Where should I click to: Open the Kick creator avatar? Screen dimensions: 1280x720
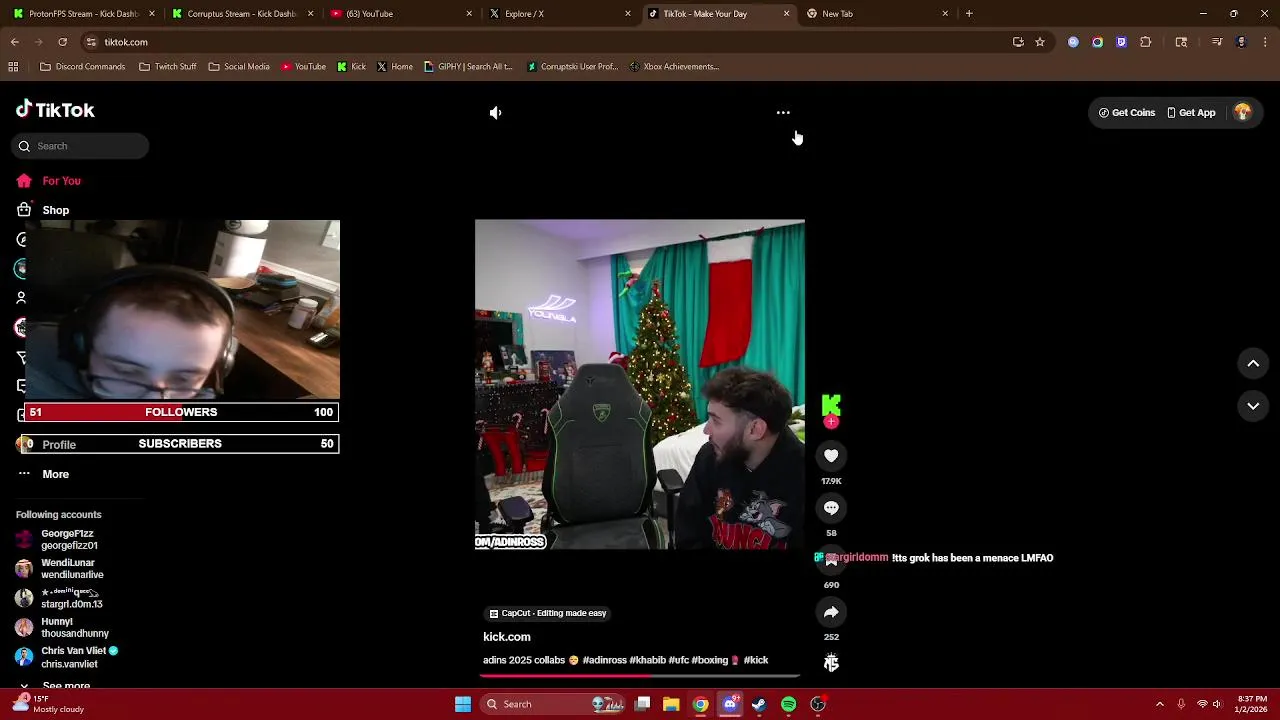[831, 405]
